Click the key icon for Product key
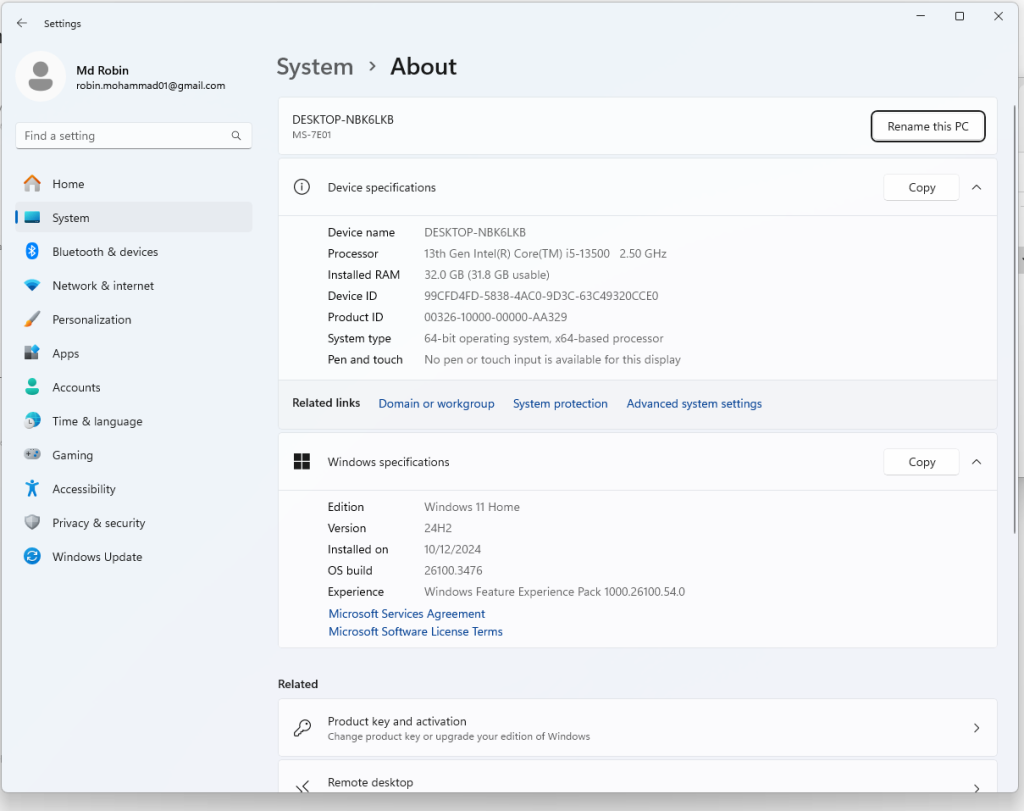 pos(302,728)
